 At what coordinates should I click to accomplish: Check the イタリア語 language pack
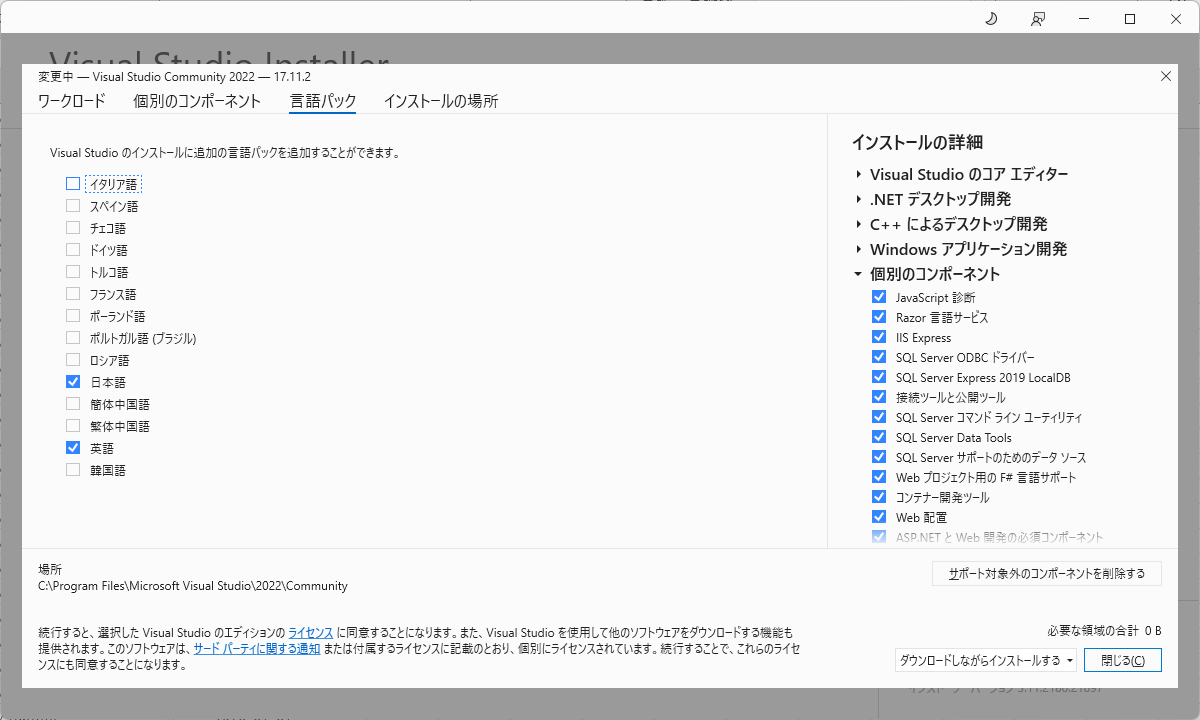73,184
